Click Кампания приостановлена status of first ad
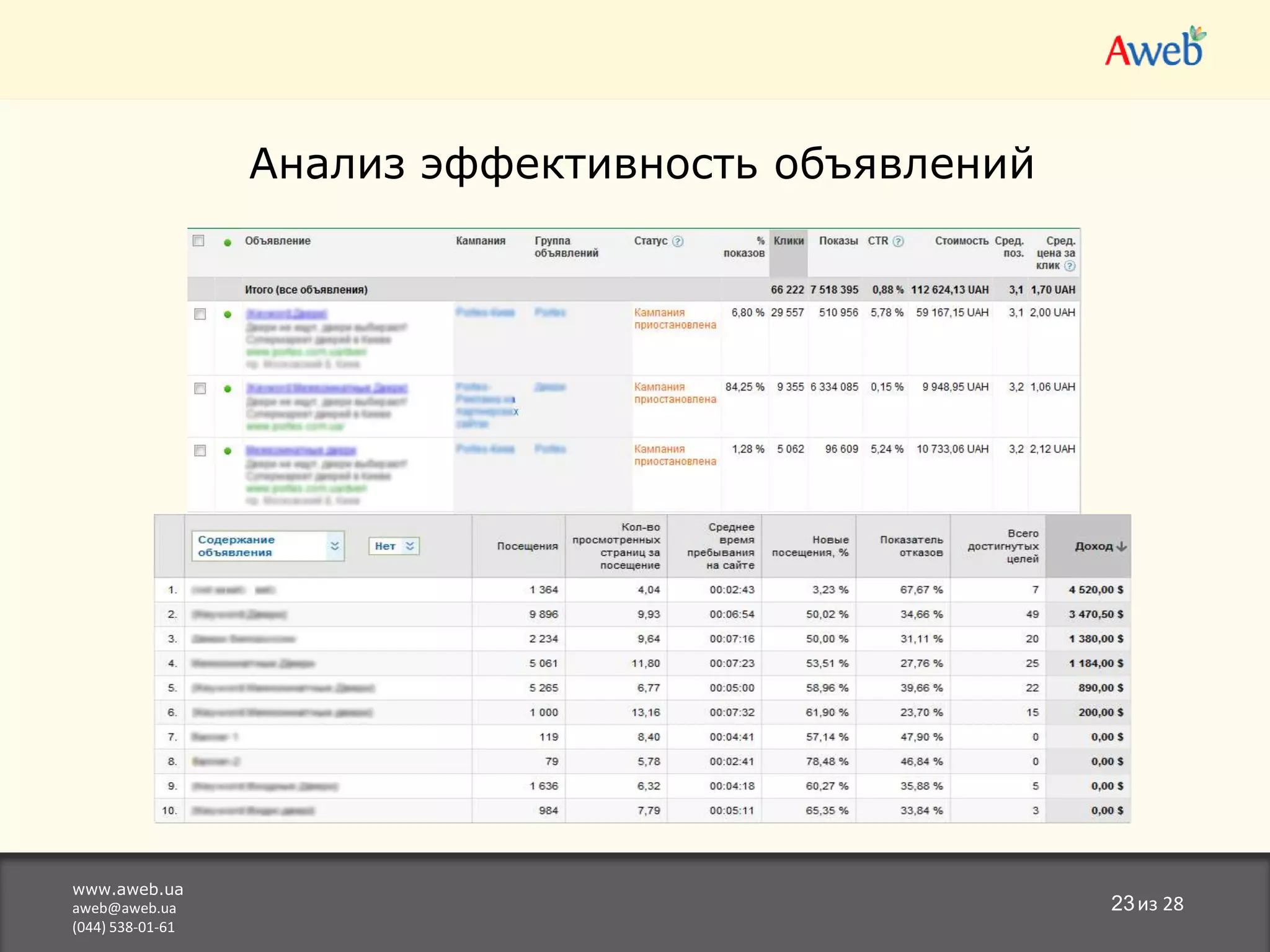 pyautogui.click(x=675, y=319)
